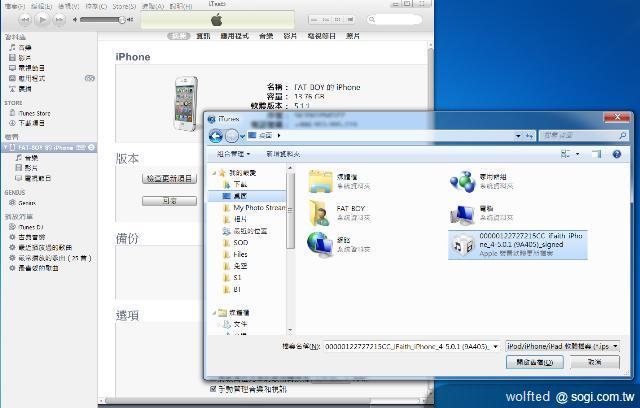Open the view options dropdown arrow
This screenshot has height=408, width=640.
577,154
